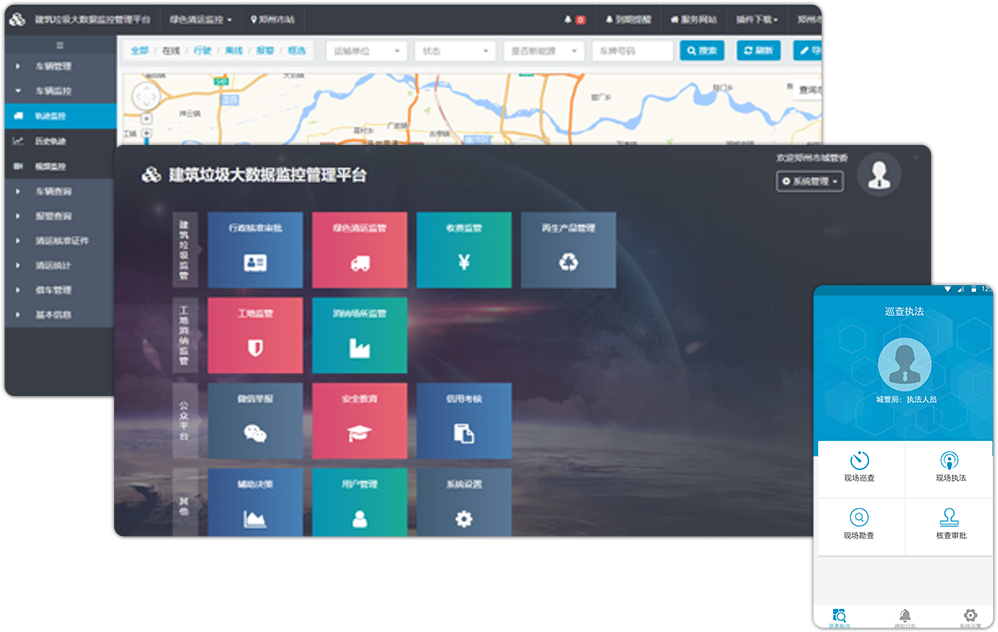Image resolution: width=998 pixels, height=632 pixels.
Task: Click the 收费监管 yen icon tile
Action: click(463, 250)
